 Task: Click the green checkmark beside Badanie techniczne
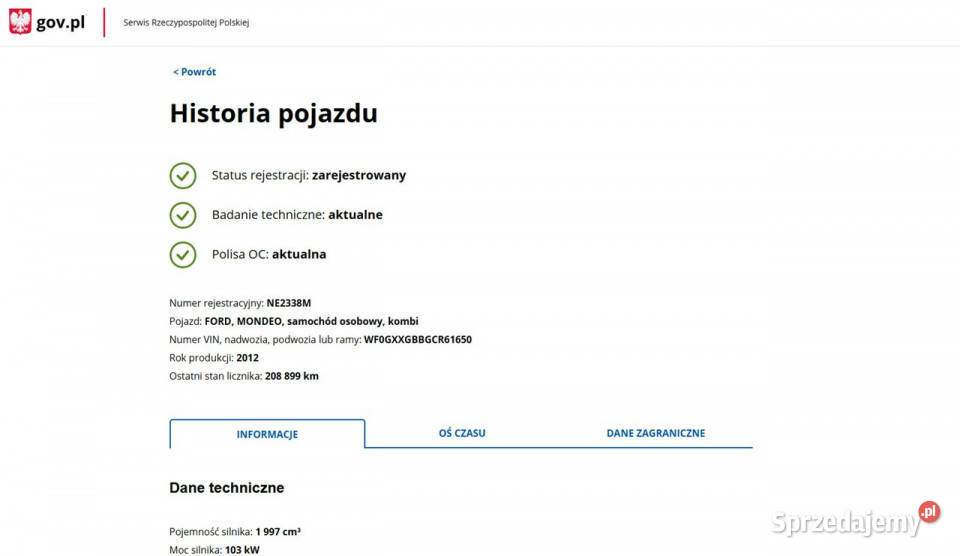(x=182, y=215)
